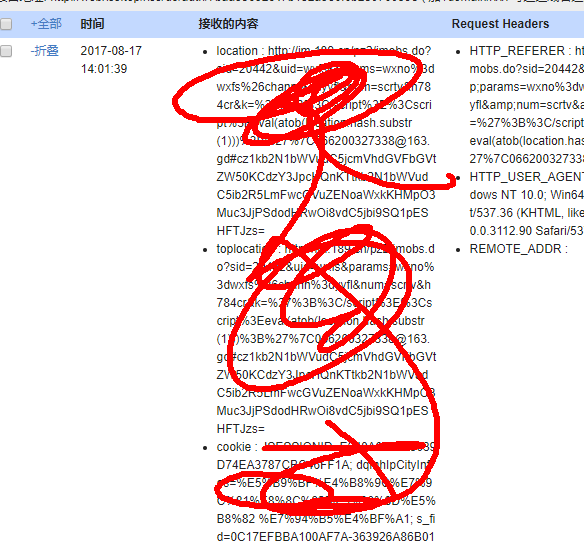Viewport: 584px width, 541px height.
Task: Click the 0.0.3112.90 Safari user agent line
Action: point(527,231)
